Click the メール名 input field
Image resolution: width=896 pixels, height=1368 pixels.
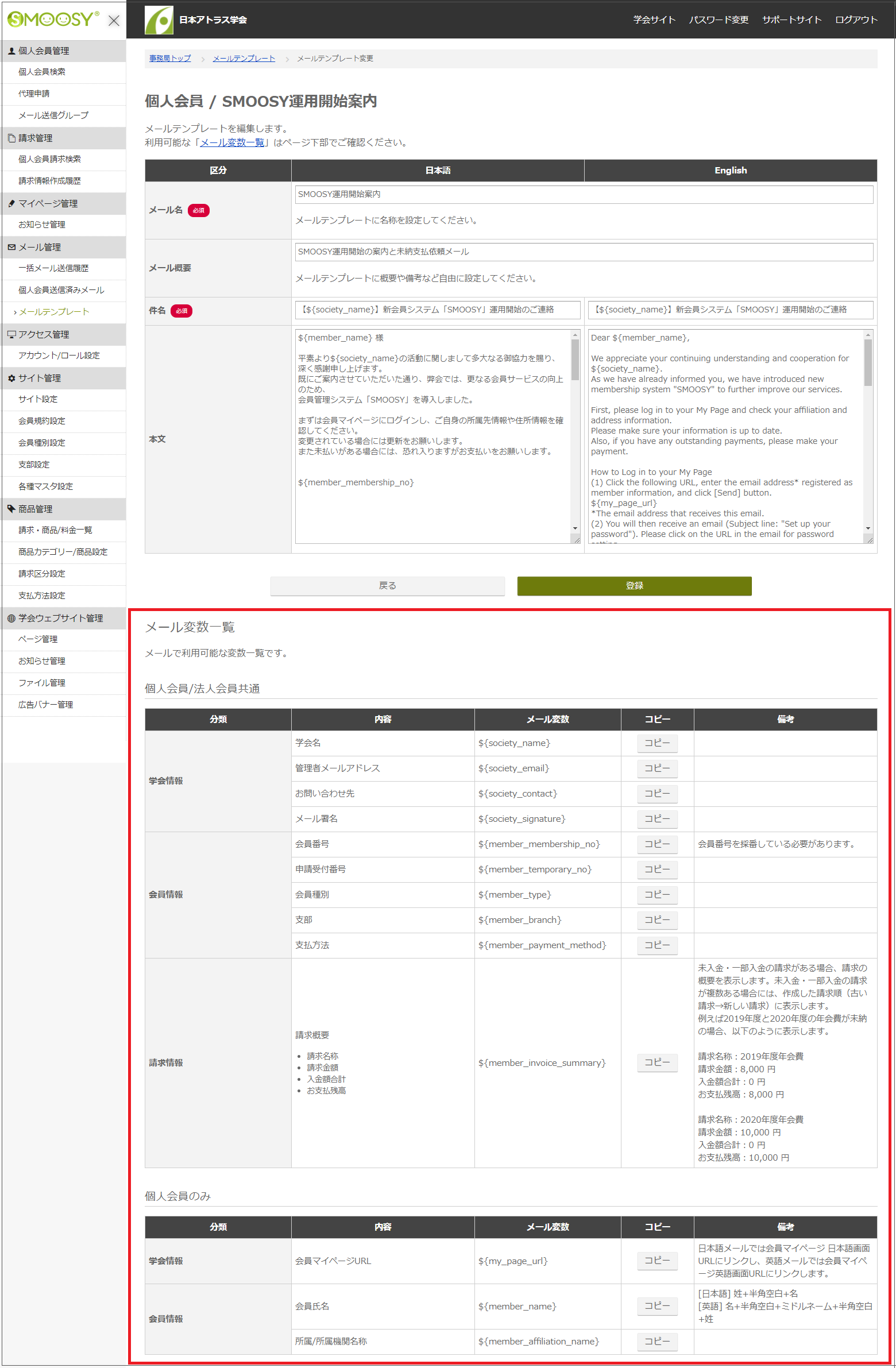pos(584,195)
